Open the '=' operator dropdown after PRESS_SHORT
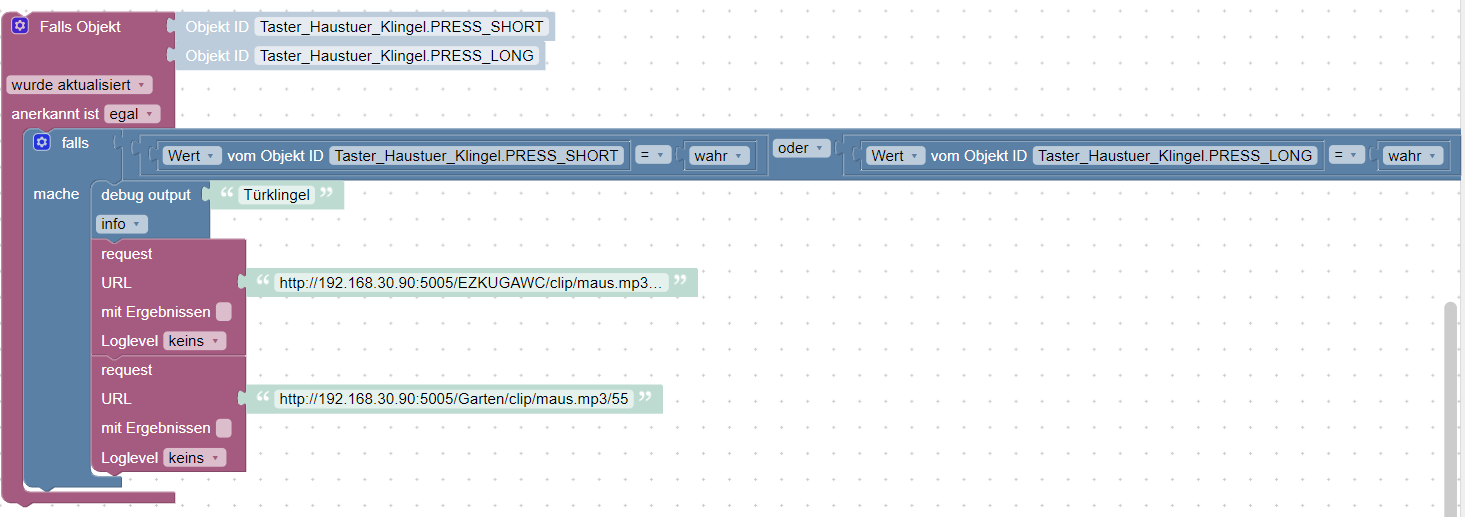Image resolution: width=1465 pixels, height=517 pixels. point(652,155)
